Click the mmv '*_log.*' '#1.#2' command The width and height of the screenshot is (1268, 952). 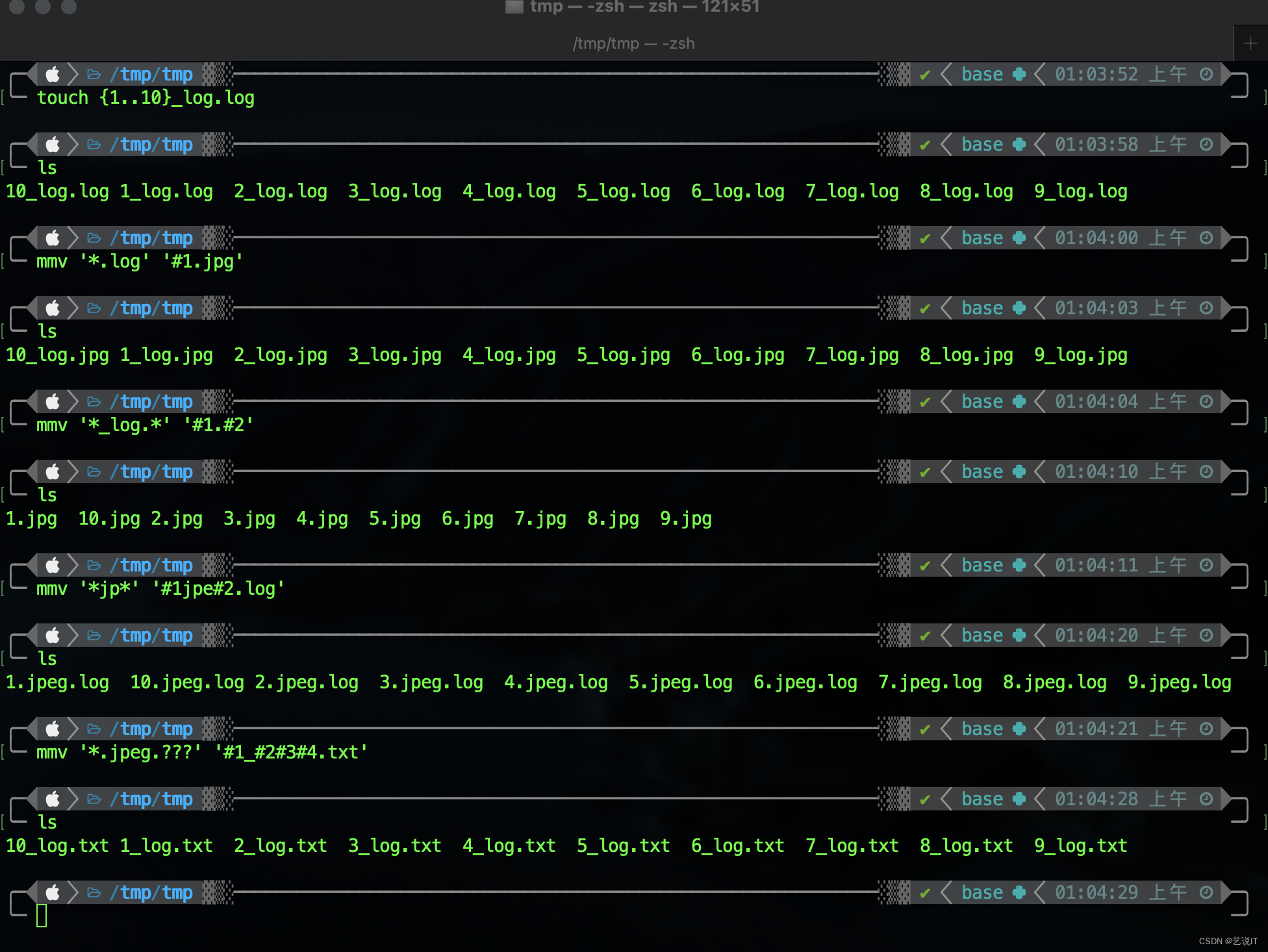(x=145, y=425)
